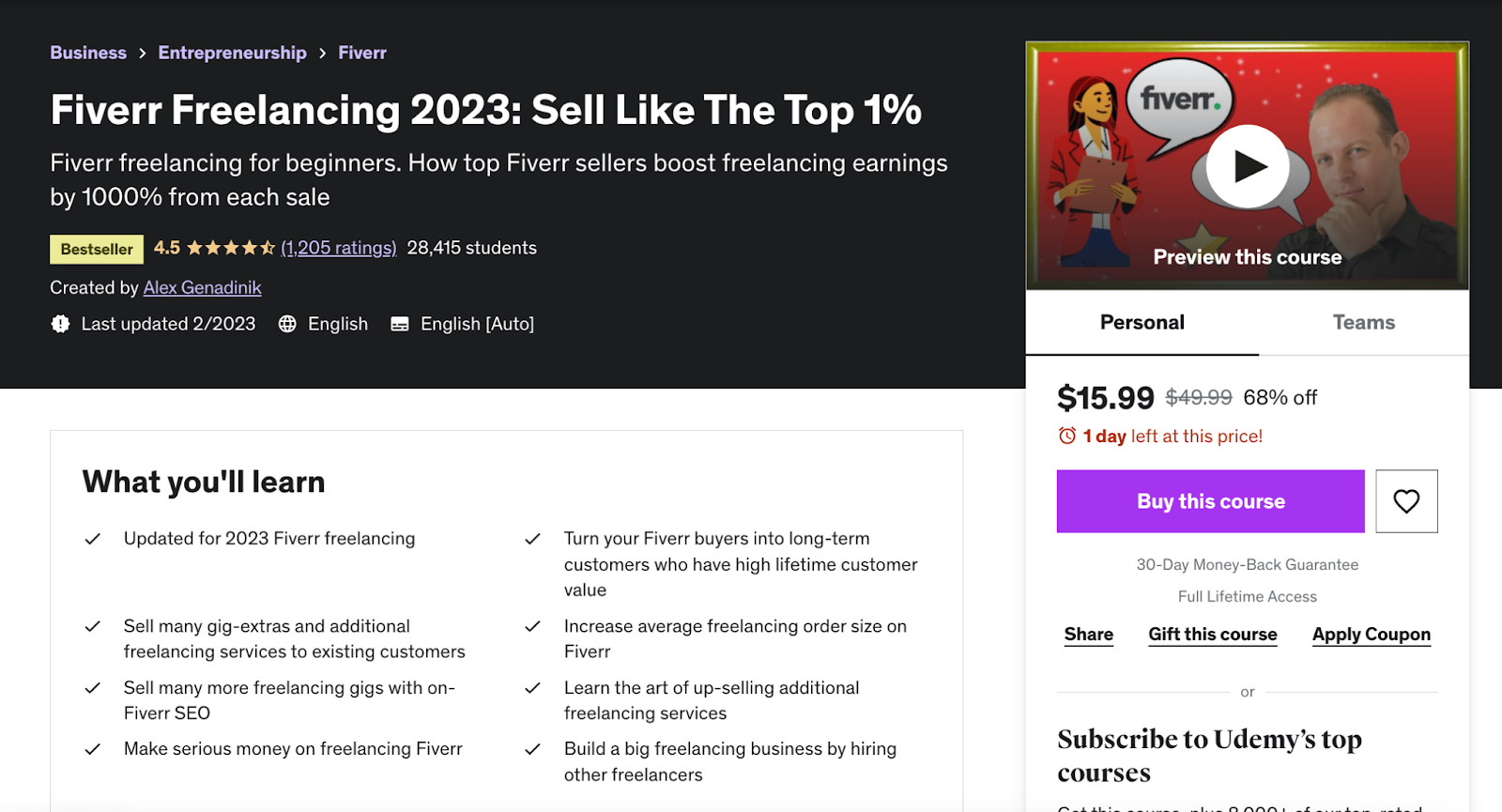1502x812 pixels.
Task: Select the Personal tab
Action: (x=1142, y=323)
